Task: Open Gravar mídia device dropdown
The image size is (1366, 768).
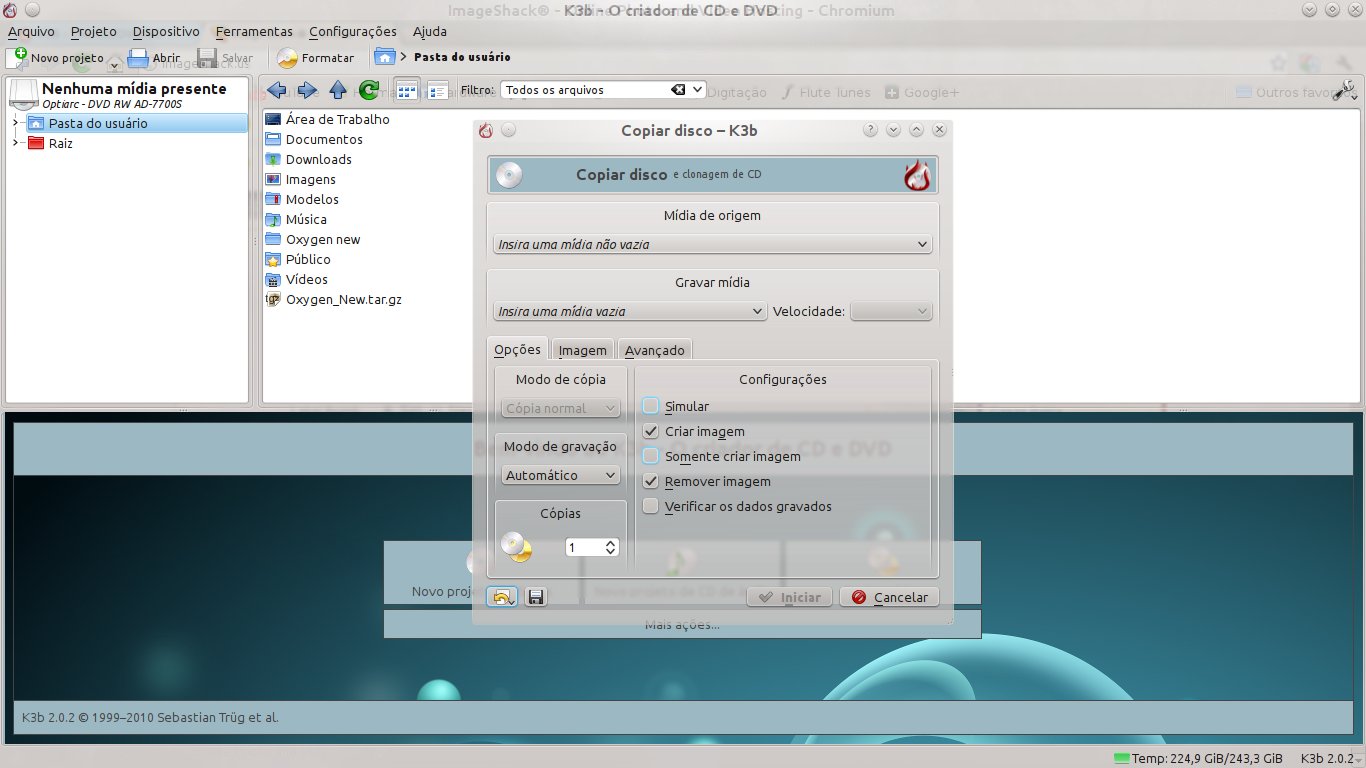Action: click(630, 311)
